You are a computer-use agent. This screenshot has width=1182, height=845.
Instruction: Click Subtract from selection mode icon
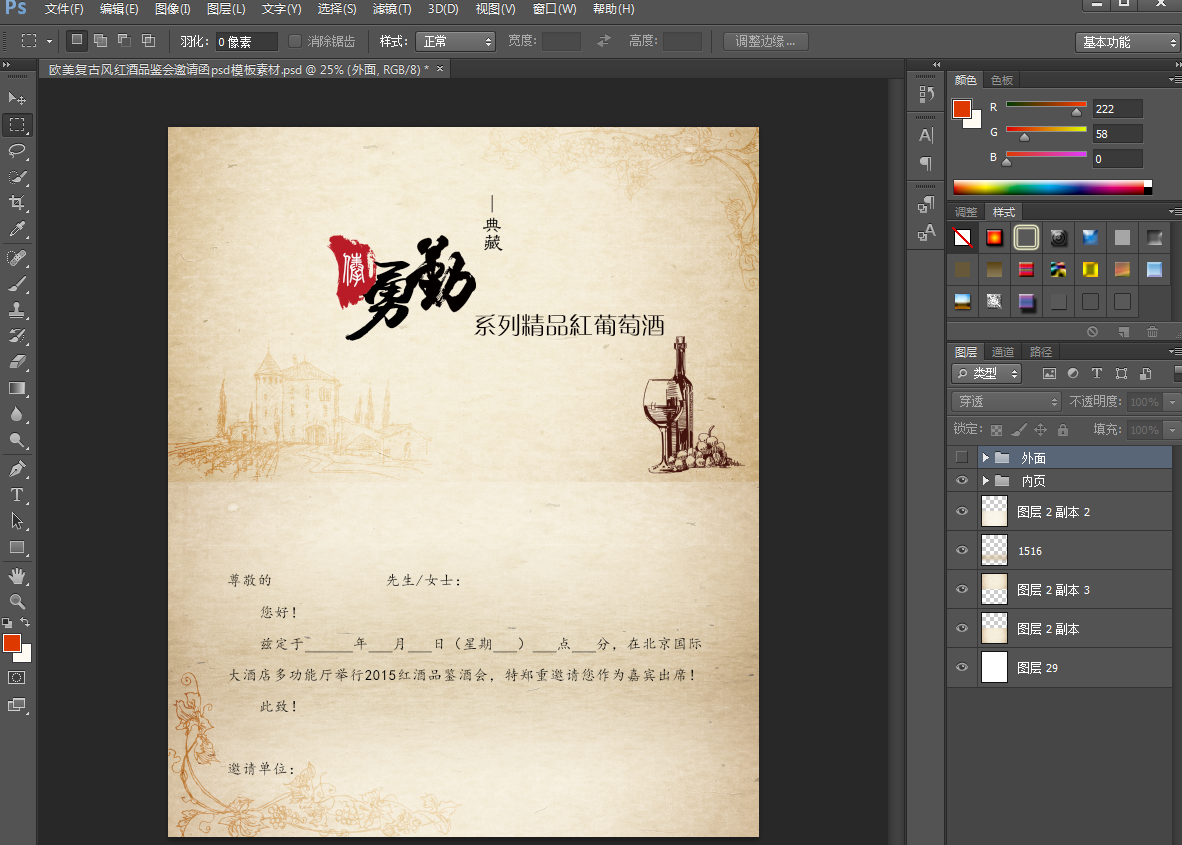point(124,41)
